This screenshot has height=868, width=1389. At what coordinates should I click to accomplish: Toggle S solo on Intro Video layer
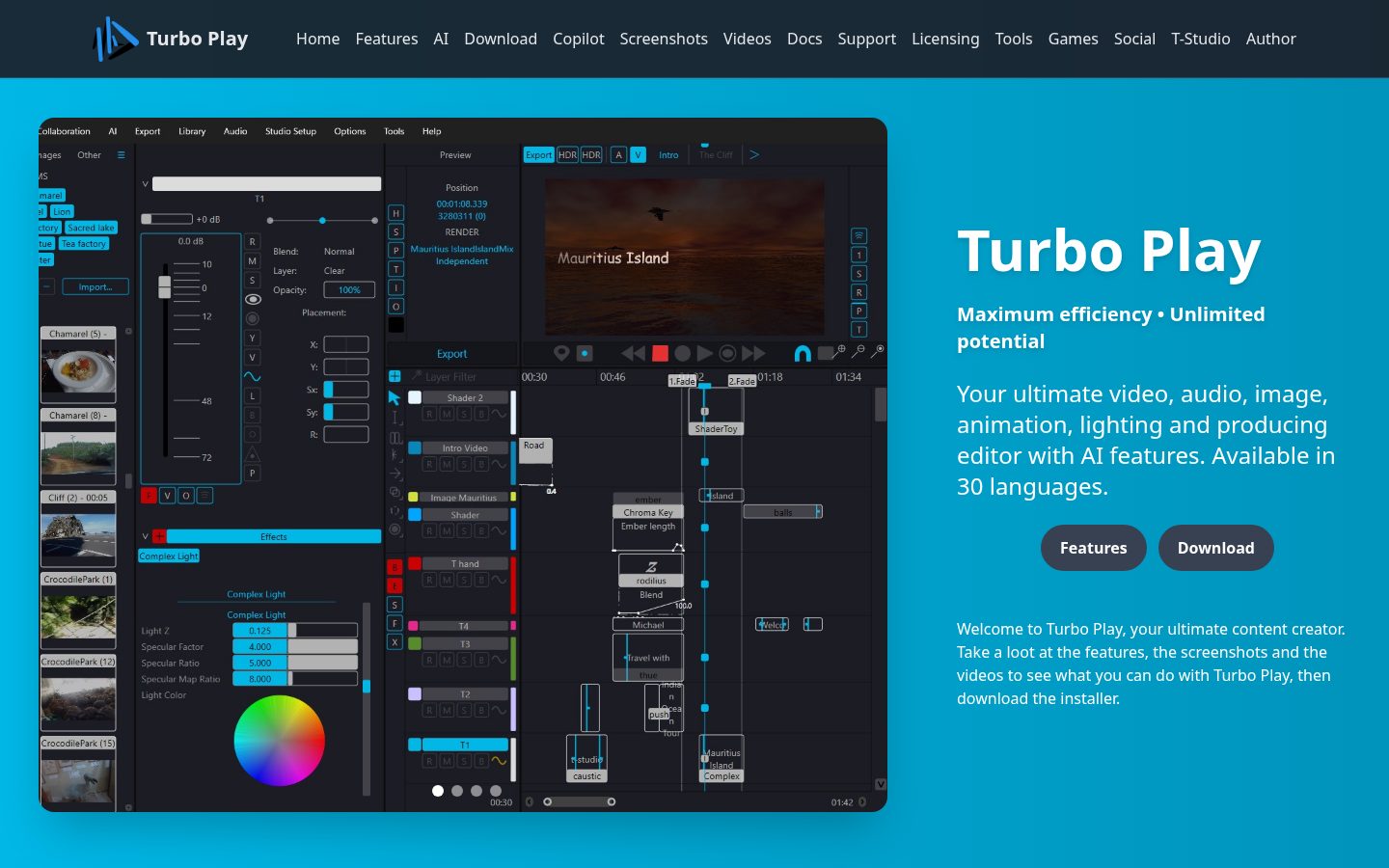(x=464, y=464)
